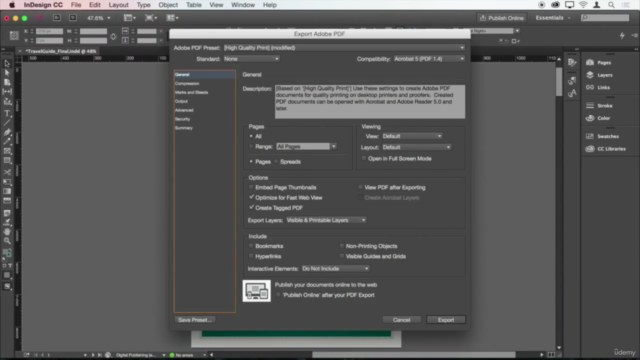Select the Scissors tool
This screenshot has height=360, width=640.
(x=7, y=172)
